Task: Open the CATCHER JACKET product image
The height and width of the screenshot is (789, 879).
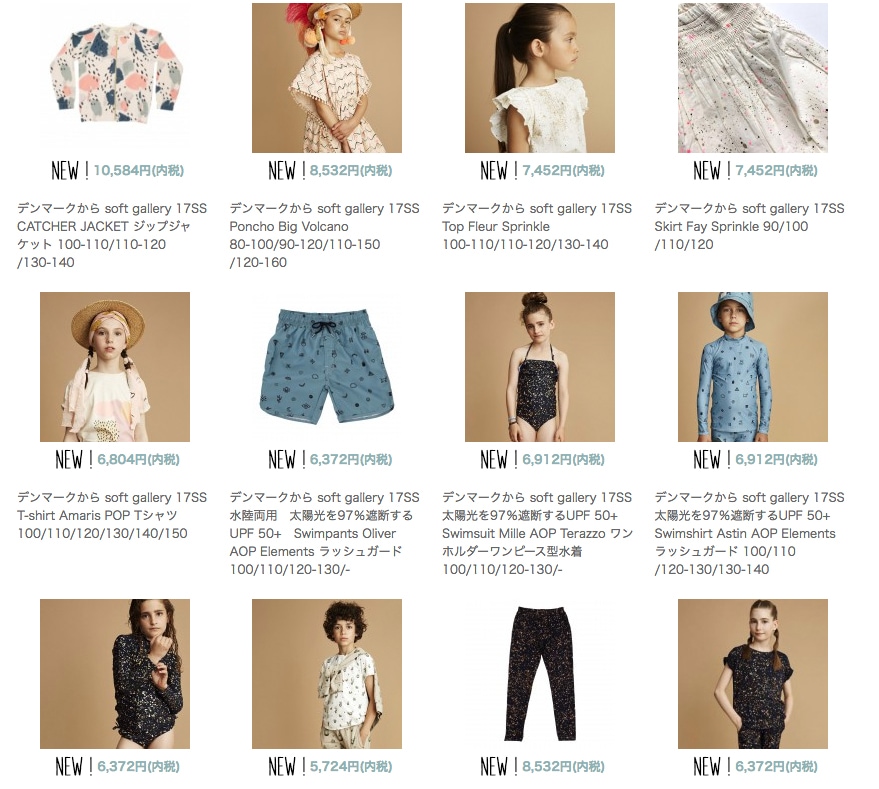Action: pos(115,78)
